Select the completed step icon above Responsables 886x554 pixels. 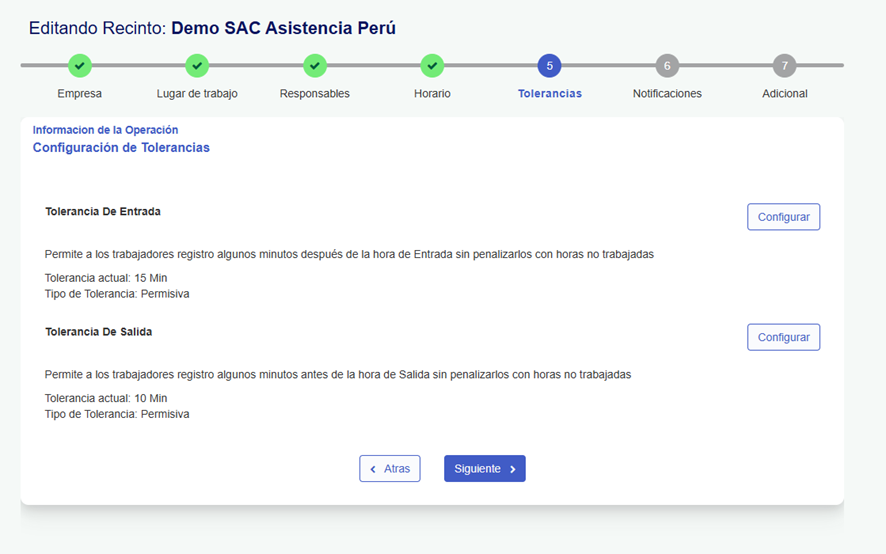[315, 66]
